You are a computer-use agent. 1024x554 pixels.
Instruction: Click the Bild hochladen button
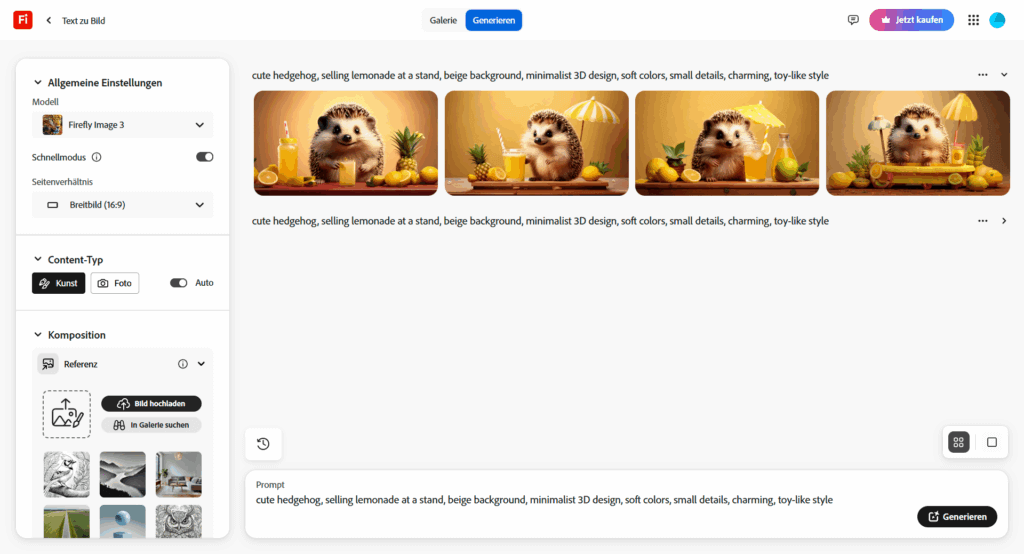point(151,404)
